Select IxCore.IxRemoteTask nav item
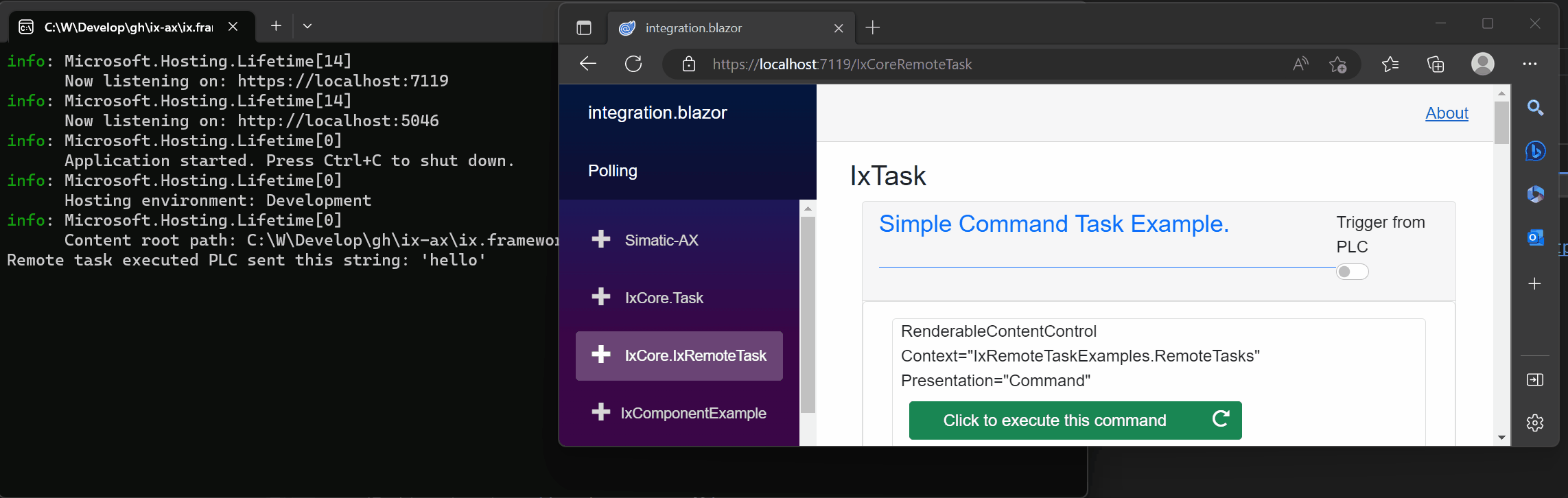 pos(679,355)
